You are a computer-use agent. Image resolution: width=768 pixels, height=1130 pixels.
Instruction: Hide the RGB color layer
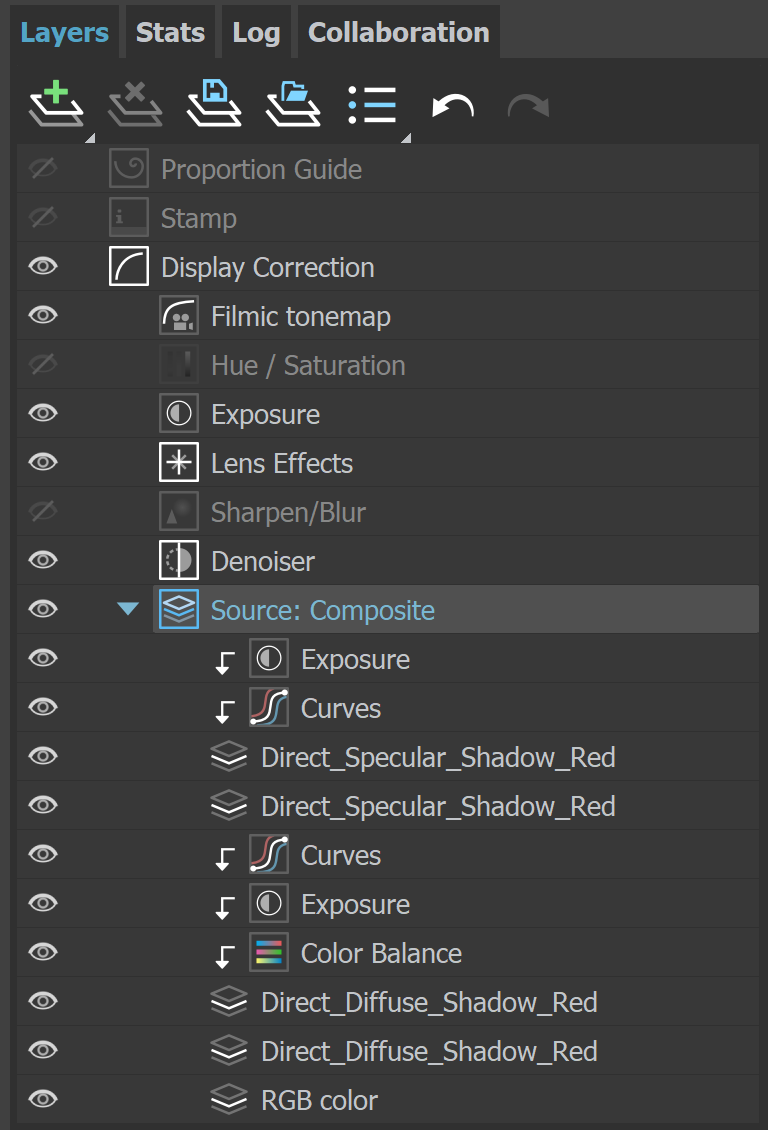pyautogui.click(x=43, y=1101)
